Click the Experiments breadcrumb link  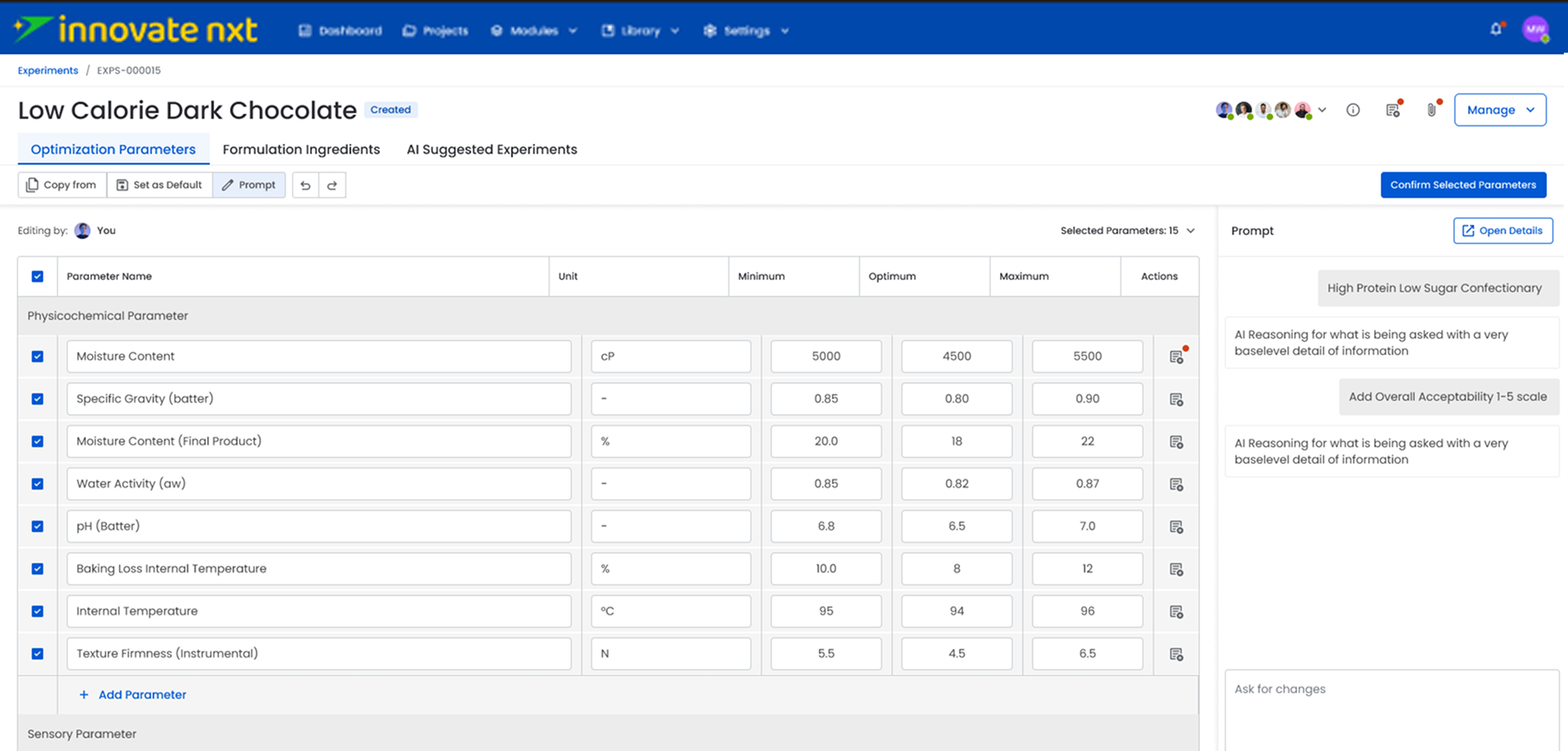pyautogui.click(x=48, y=70)
